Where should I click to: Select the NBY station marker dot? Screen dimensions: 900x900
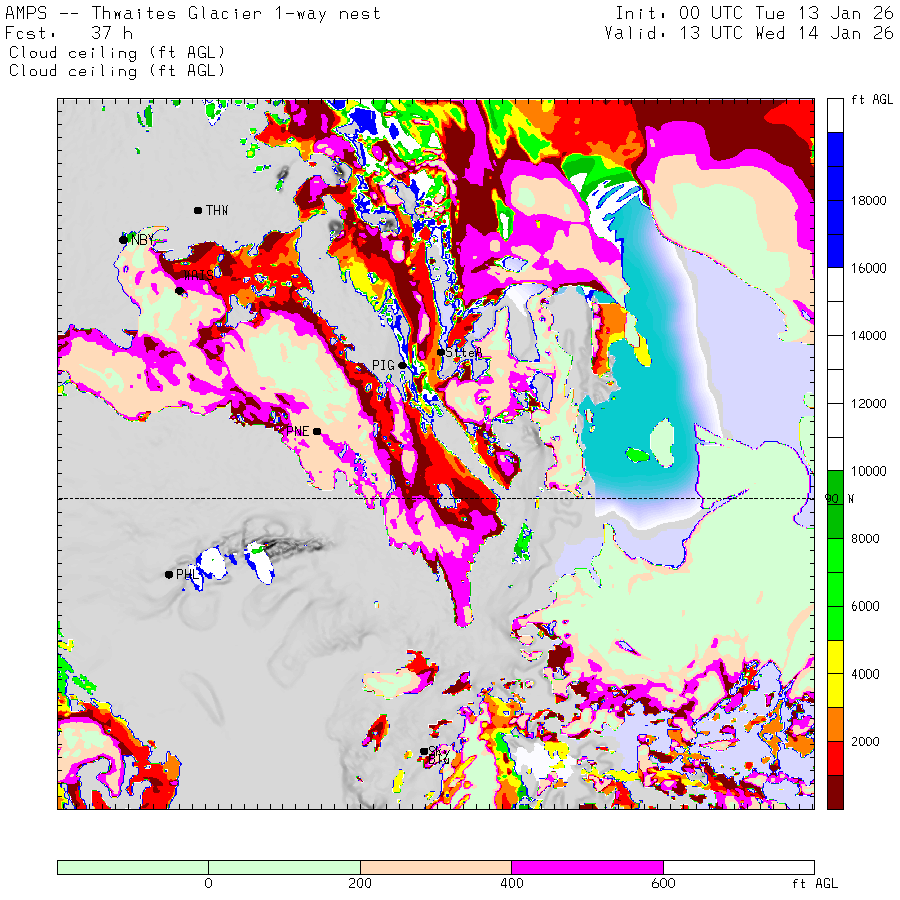click(x=123, y=240)
